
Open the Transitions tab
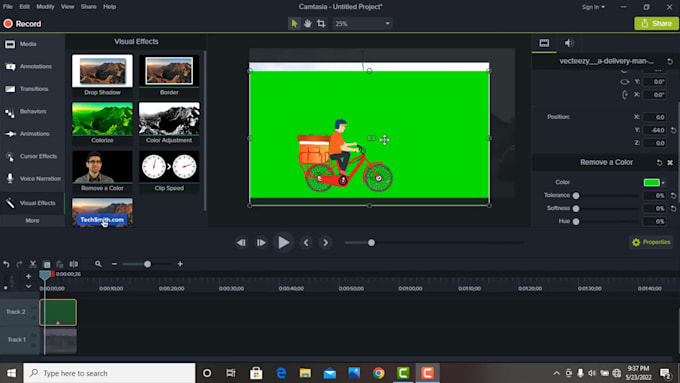tap(32, 89)
